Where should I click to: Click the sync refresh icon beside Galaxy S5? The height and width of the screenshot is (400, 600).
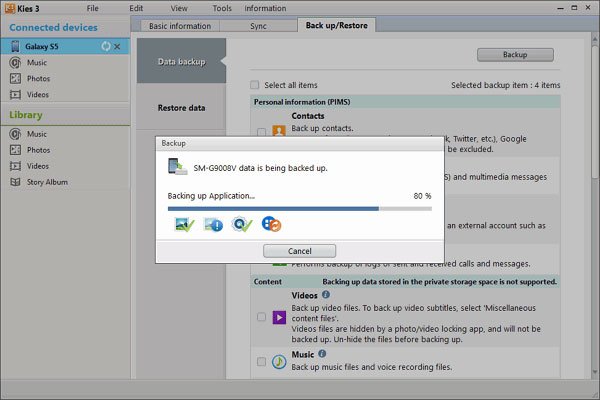tap(106, 46)
